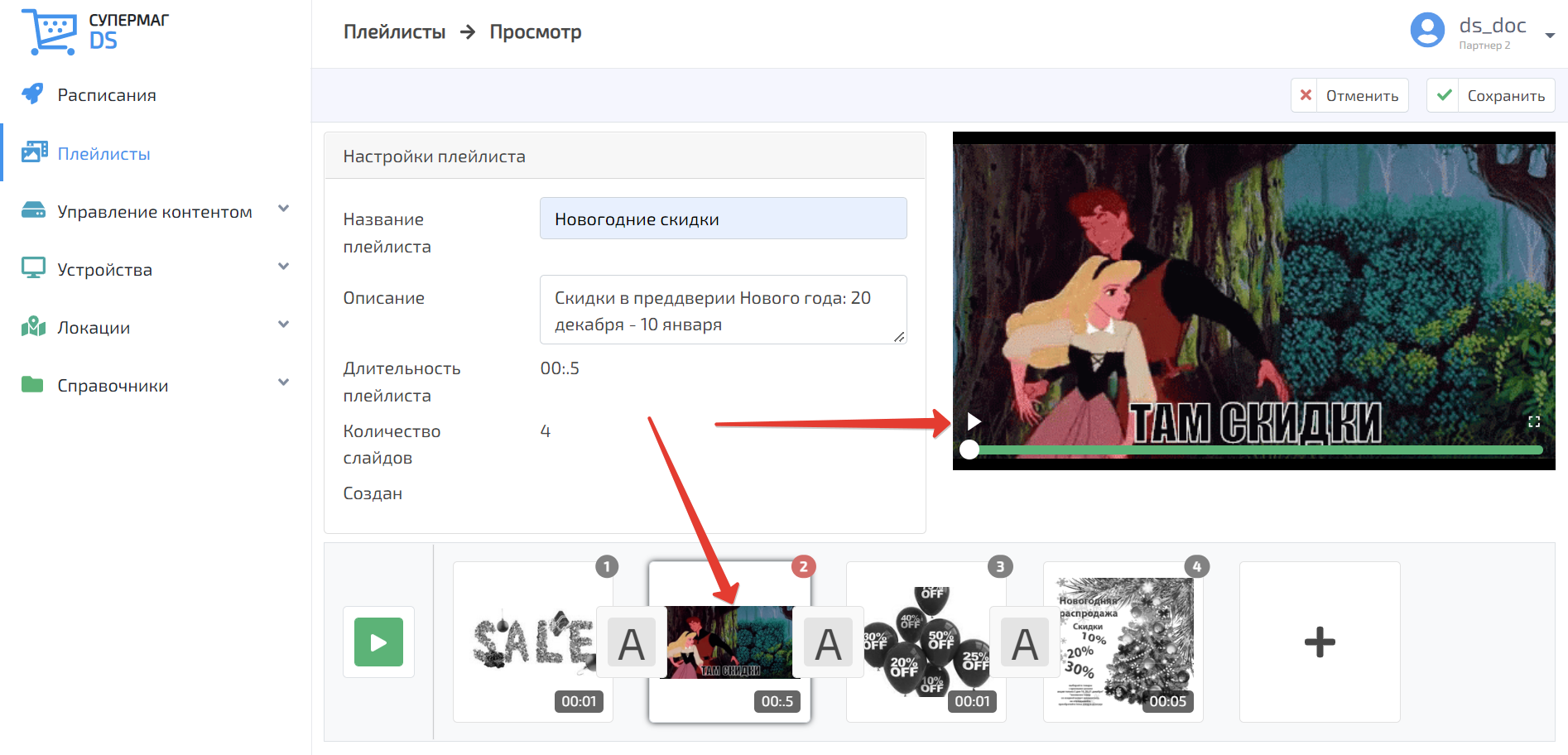Click slide number badge 3
Screen dimensions: 1568x755
point(1000,566)
